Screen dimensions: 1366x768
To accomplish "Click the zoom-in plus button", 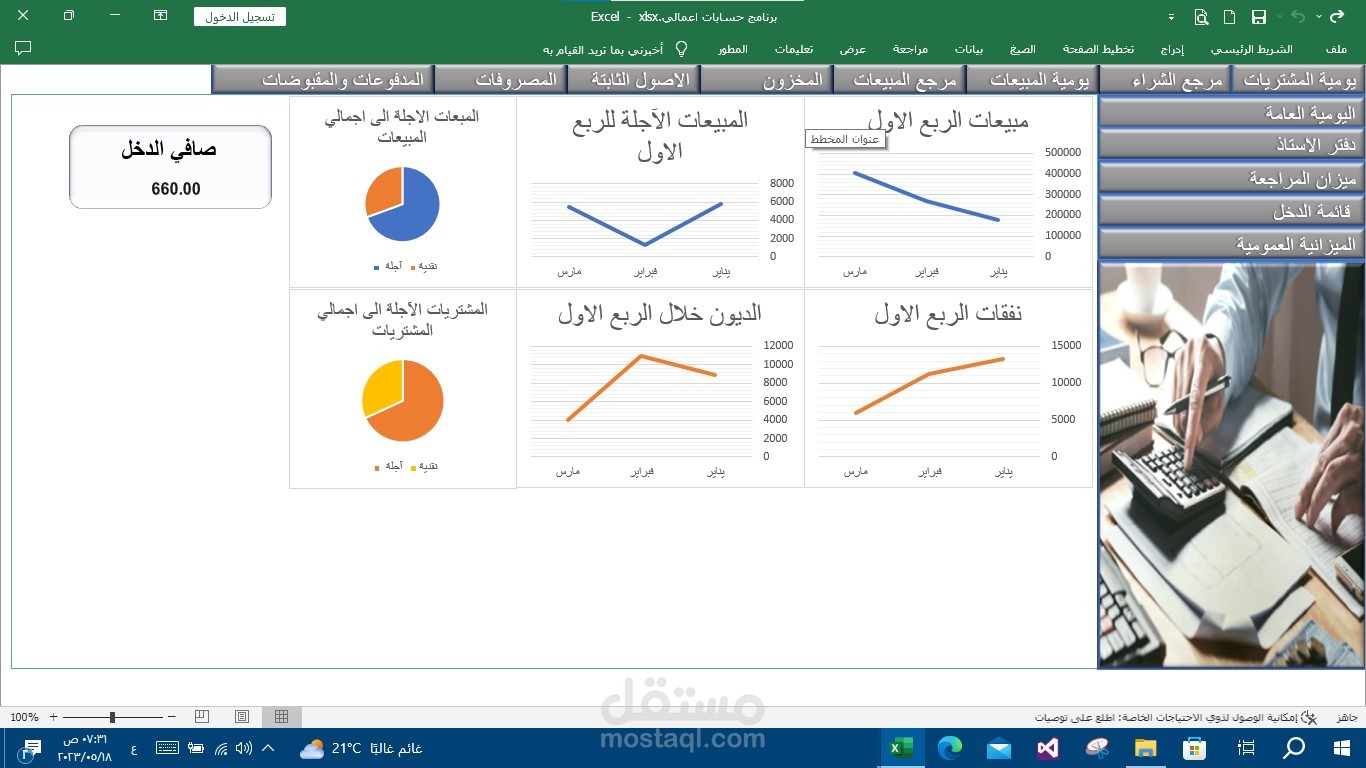I will tap(54, 717).
